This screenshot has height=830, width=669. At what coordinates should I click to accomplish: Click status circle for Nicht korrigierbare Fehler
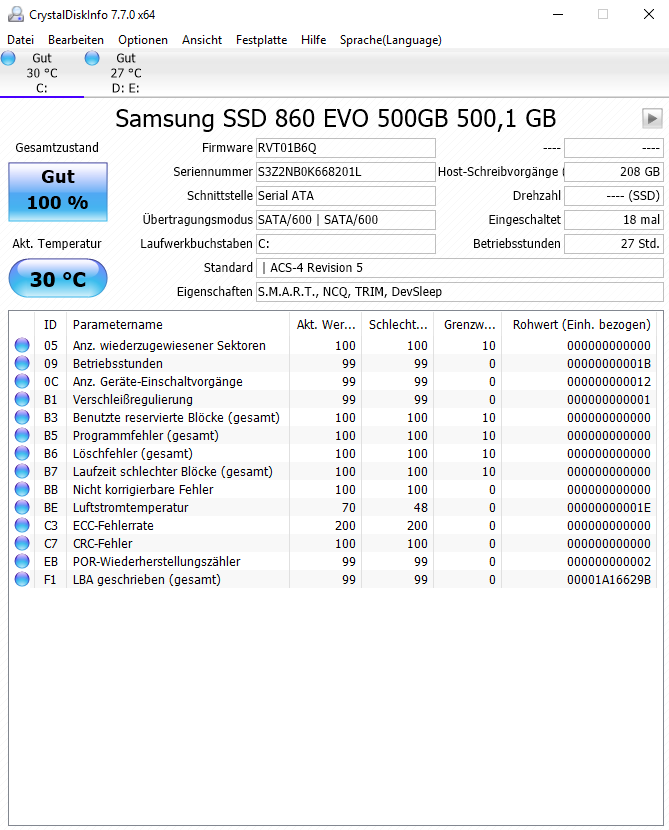pos(22,489)
